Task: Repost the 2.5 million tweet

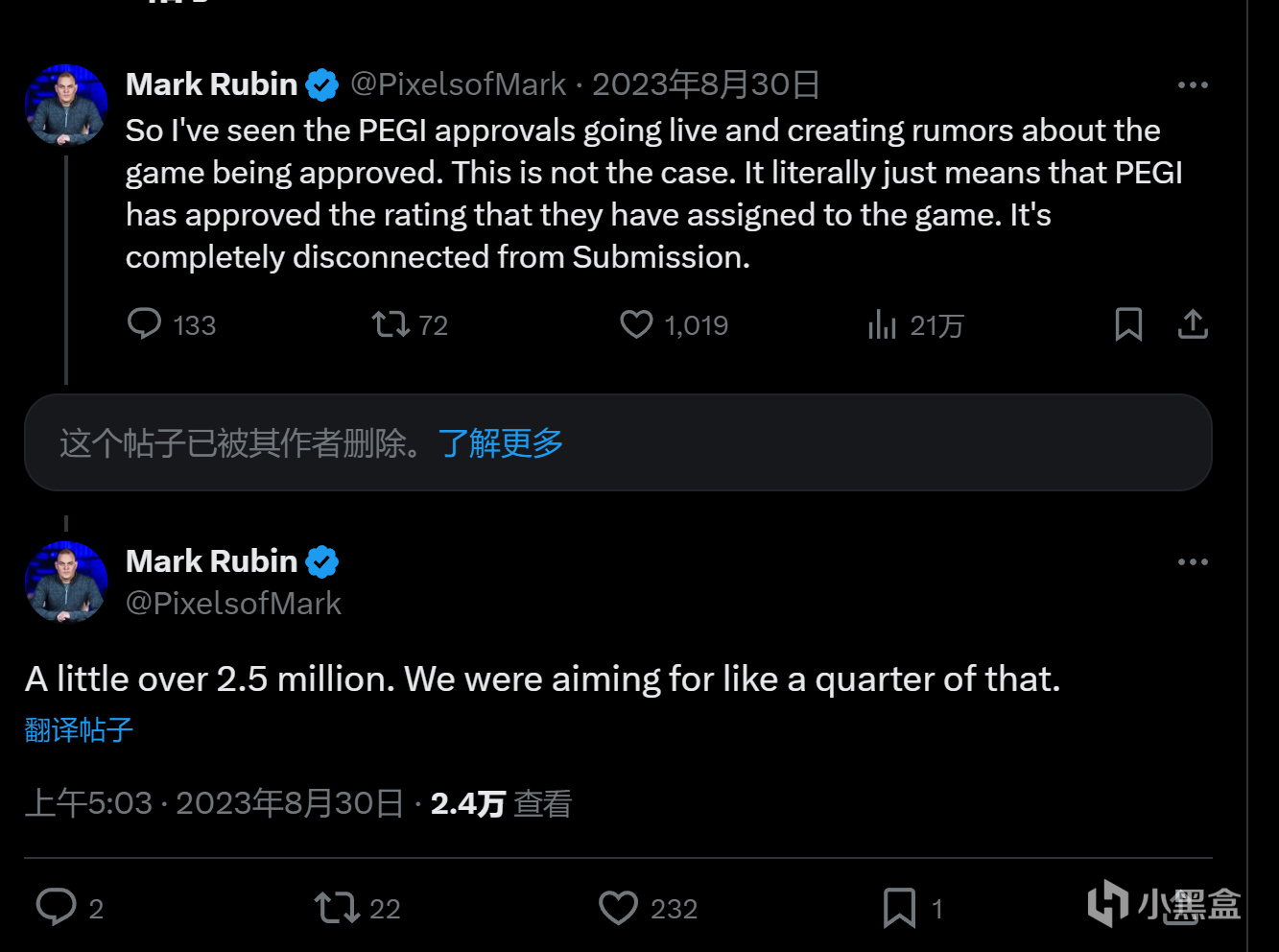Action: point(337,907)
